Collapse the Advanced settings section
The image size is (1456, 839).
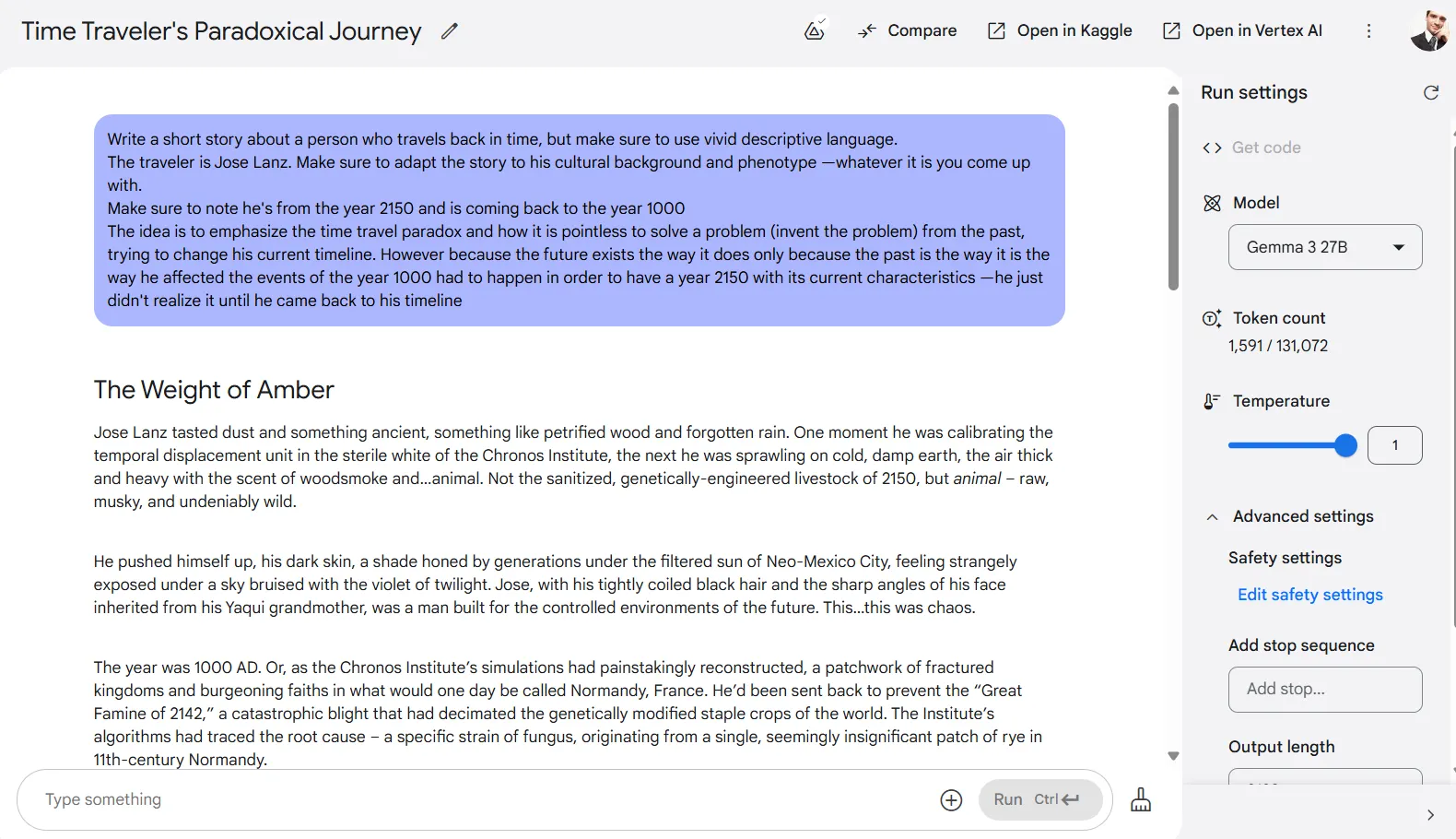coord(1213,517)
